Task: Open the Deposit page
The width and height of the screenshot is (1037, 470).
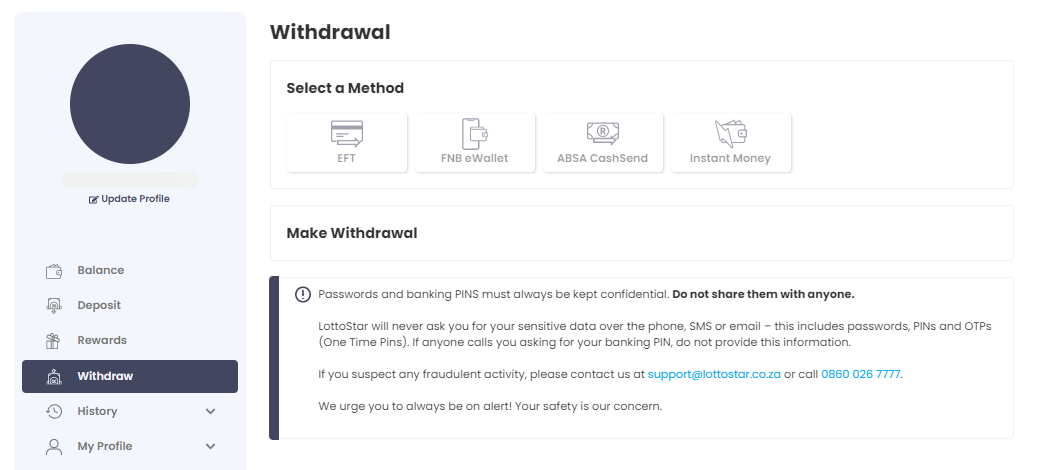Action: 99,305
